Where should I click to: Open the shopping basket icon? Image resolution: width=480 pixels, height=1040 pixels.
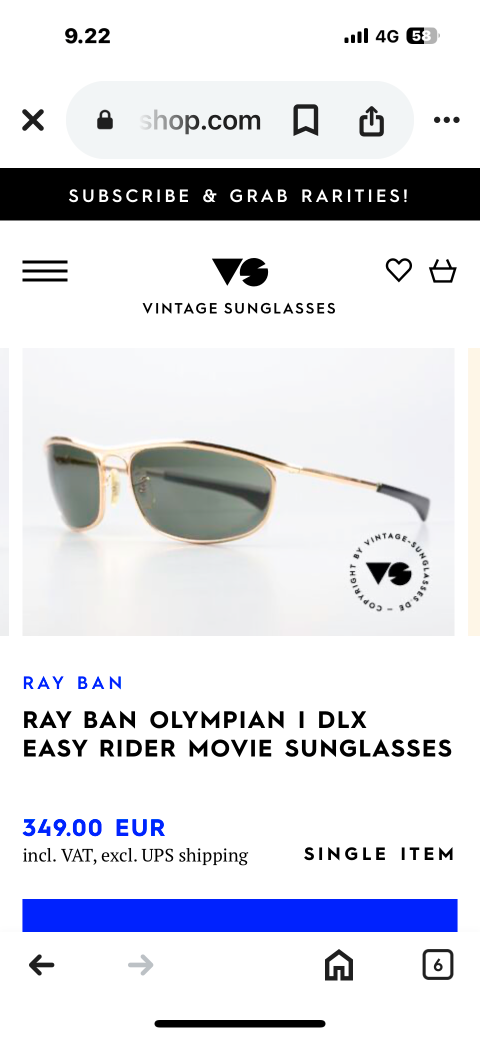coord(443,270)
